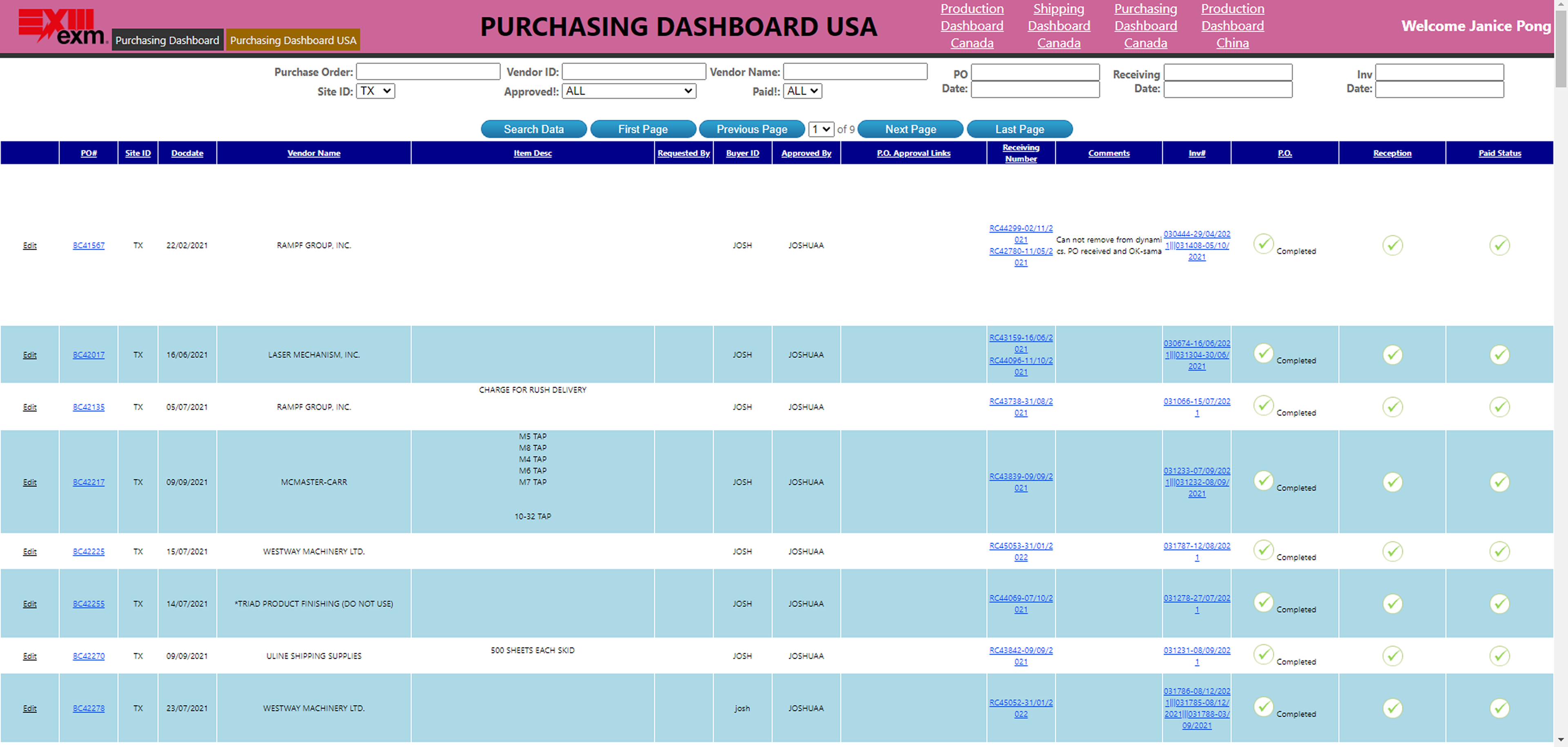The width and height of the screenshot is (1568, 747).
Task: Click Paid Status checkmark for BC42135
Action: click(x=1499, y=407)
